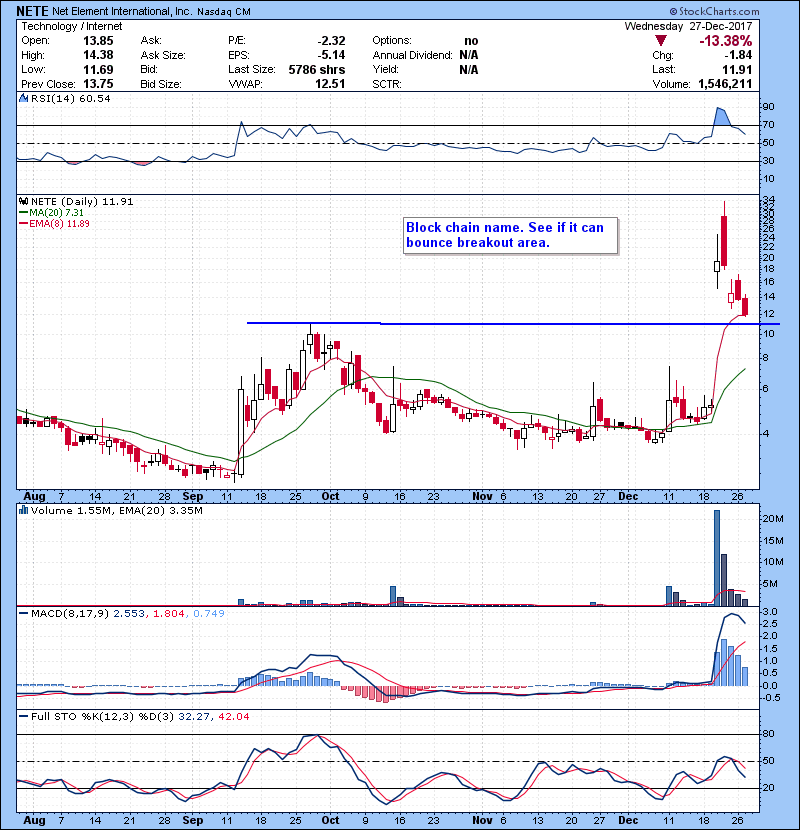
Task: Click the Yield: label
Action: 385,69
